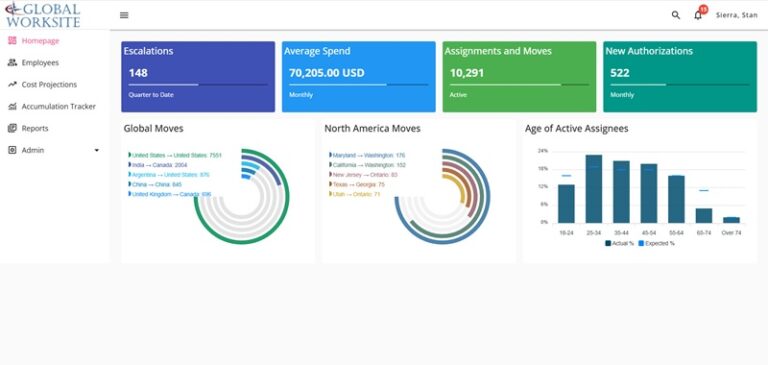This screenshot has height=365, width=768.
Task: Click the Escalations progress bar
Action: (x=198, y=85)
